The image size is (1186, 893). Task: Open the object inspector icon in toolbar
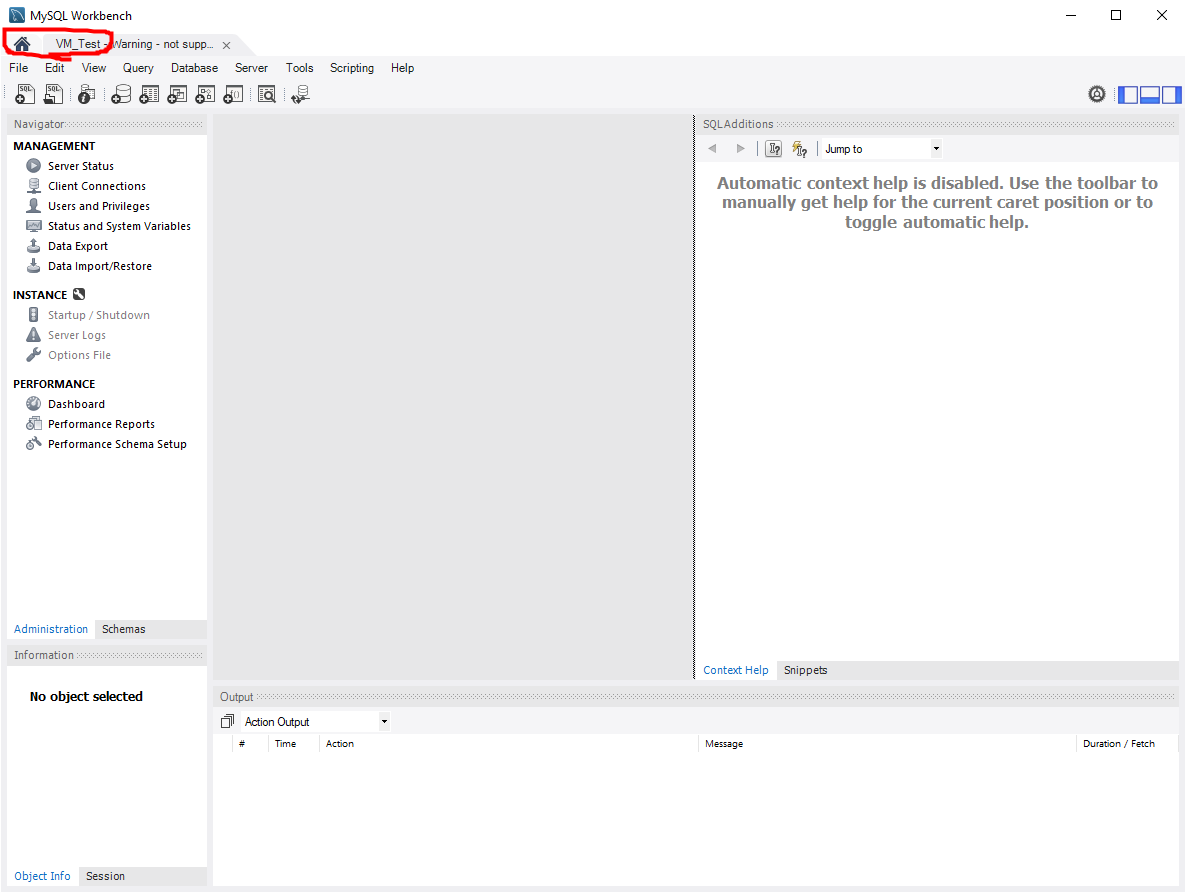tap(87, 95)
